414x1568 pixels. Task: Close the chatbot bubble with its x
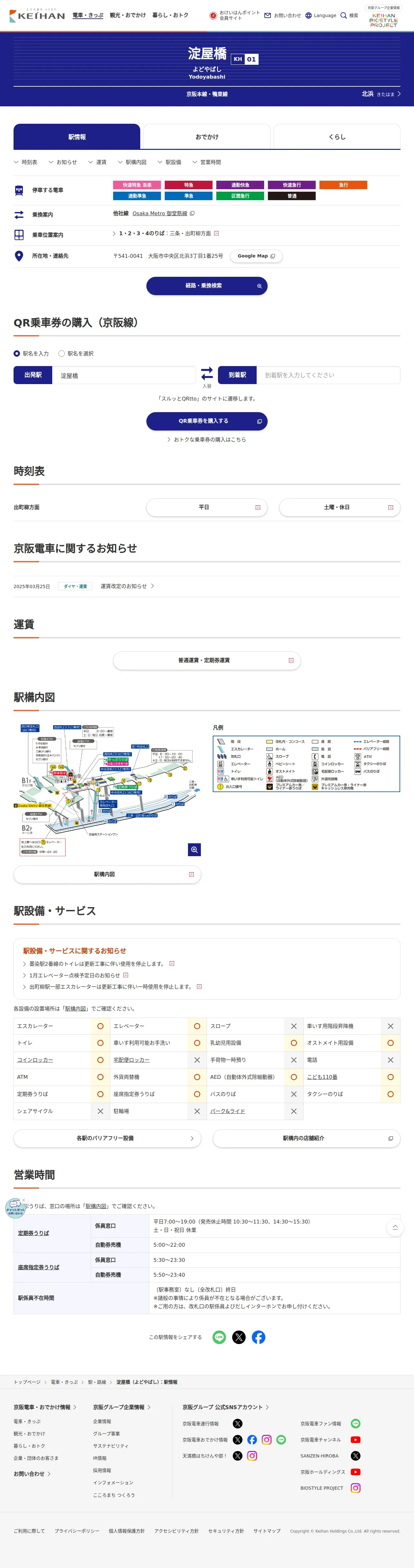(x=24, y=1200)
